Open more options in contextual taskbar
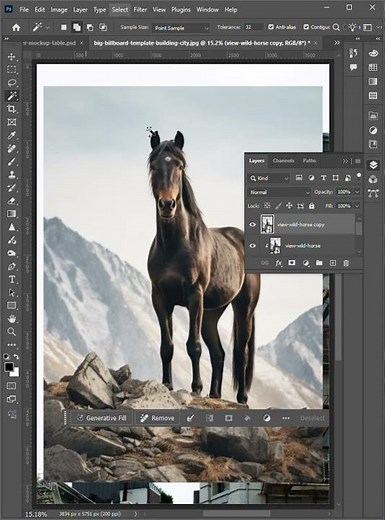385x520 pixels. pos(286,418)
